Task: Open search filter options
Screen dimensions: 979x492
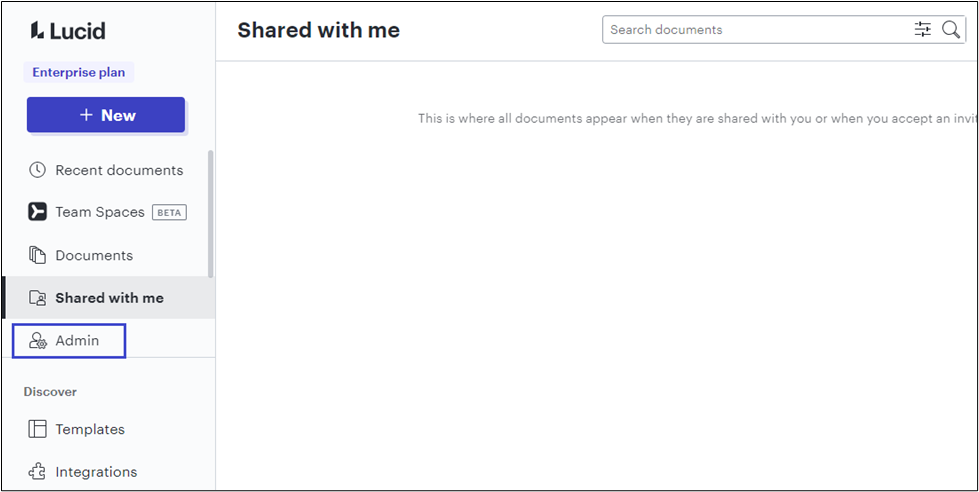Action: click(922, 30)
